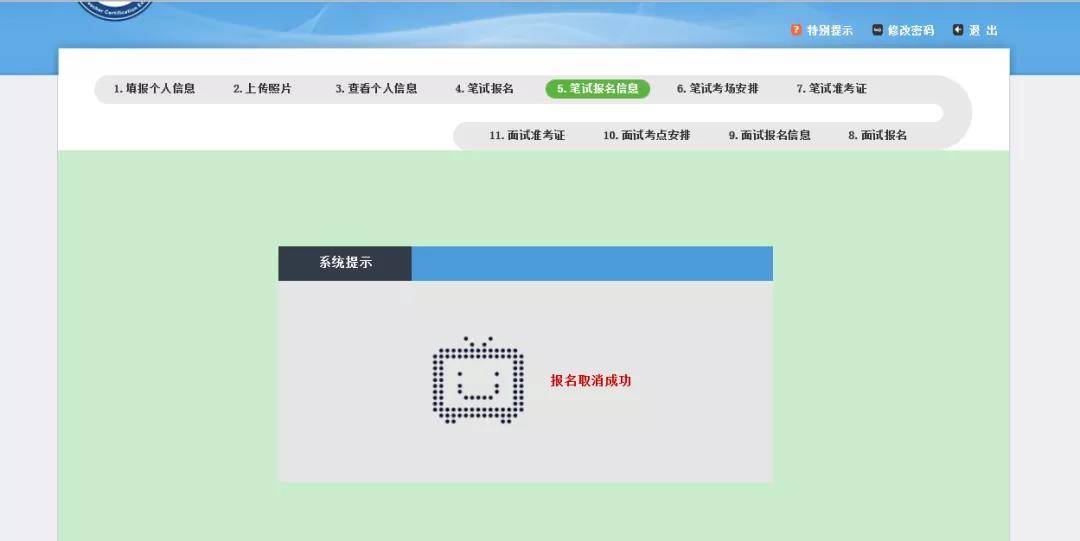
Task: Click the 修改密码 key icon
Action: pyautogui.click(x=877, y=30)
